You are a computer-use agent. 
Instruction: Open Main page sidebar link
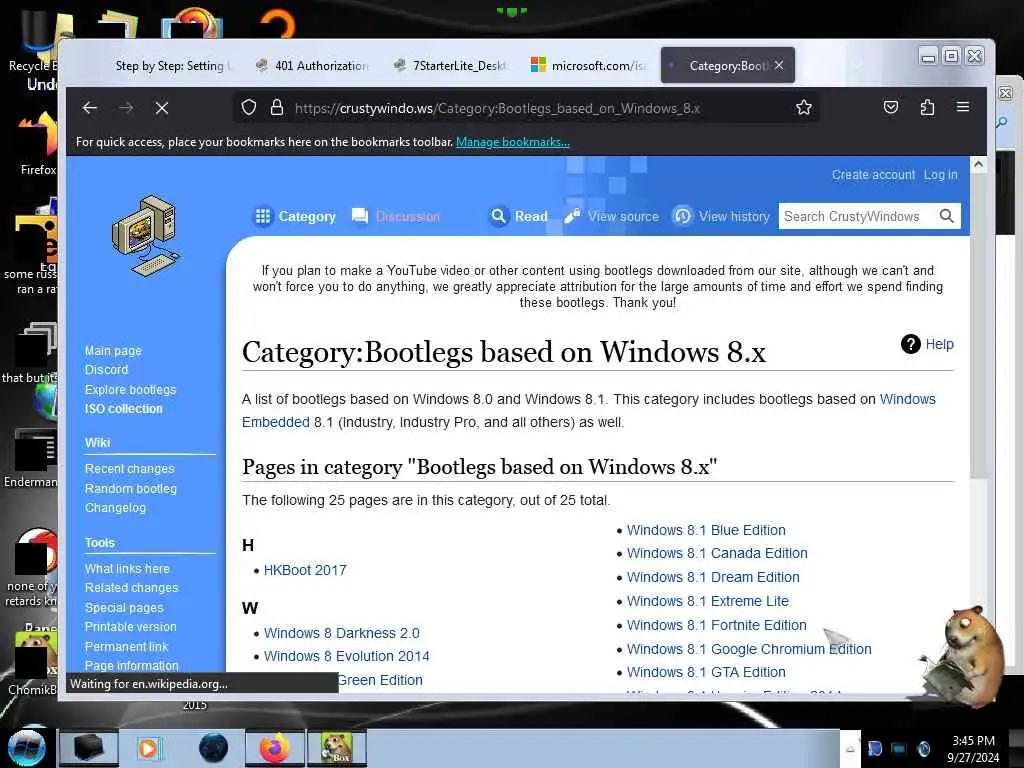(x=113, y=351)
